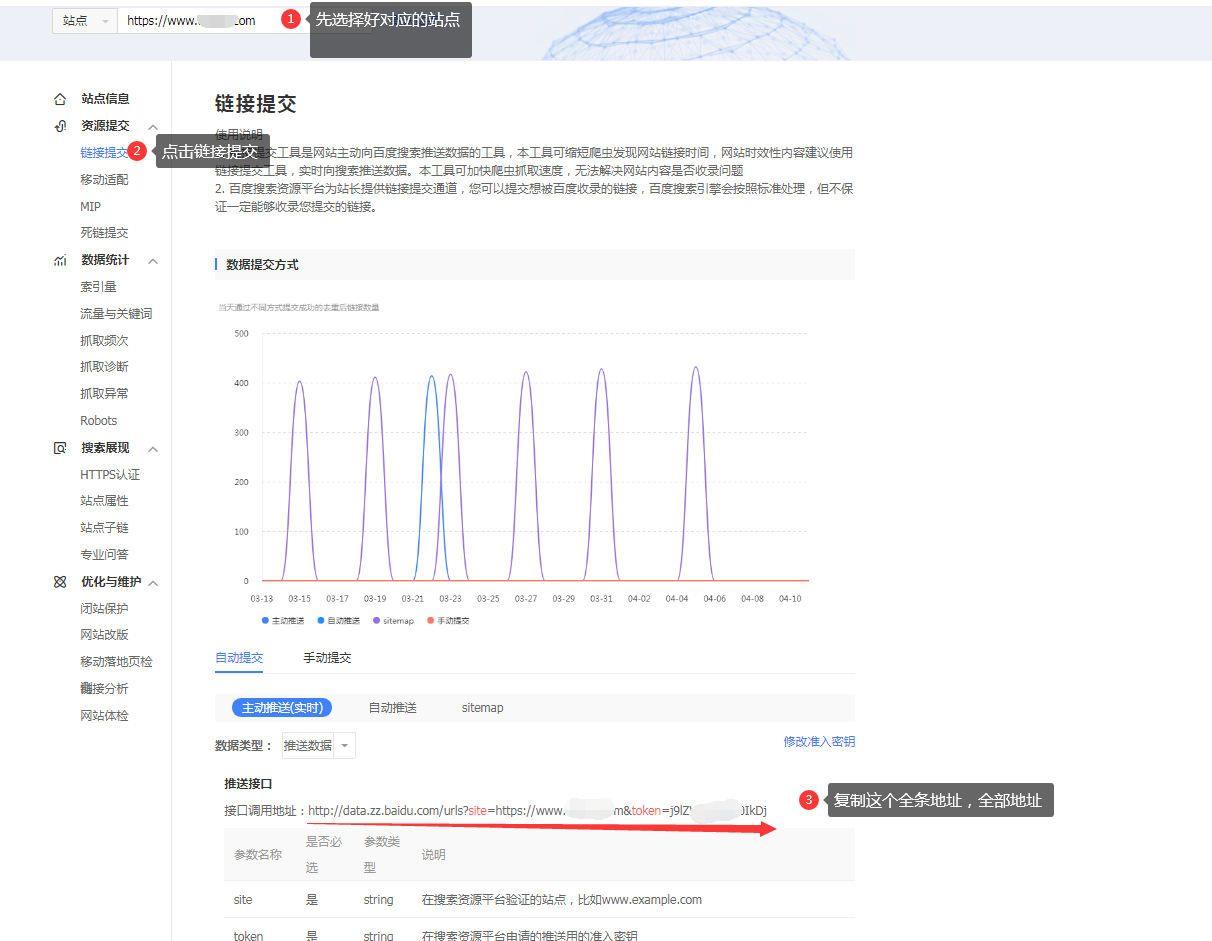
Task: Open Robots from the sidebar menu
Action: 98,420
